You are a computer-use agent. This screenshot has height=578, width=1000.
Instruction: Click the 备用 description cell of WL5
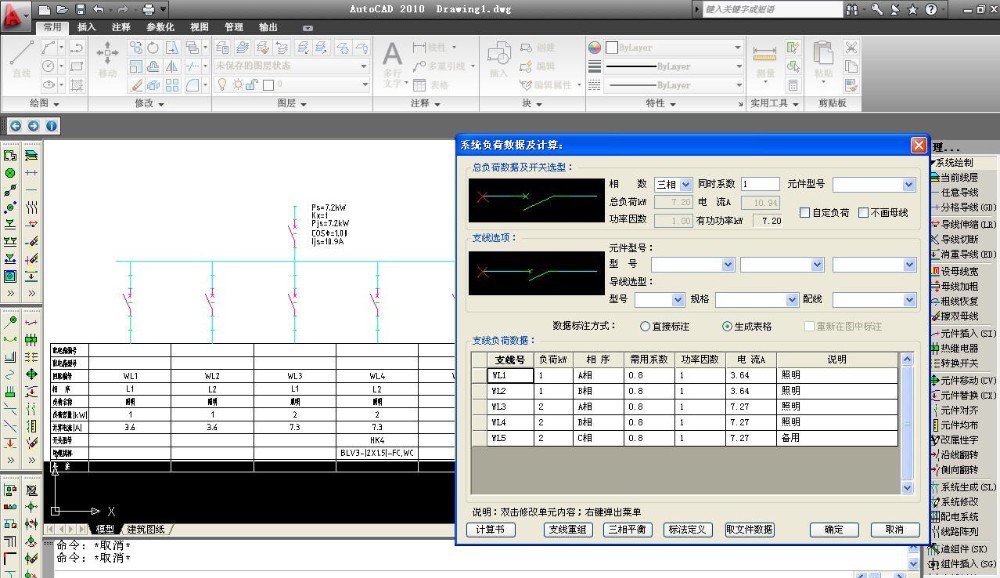[837, 438]
